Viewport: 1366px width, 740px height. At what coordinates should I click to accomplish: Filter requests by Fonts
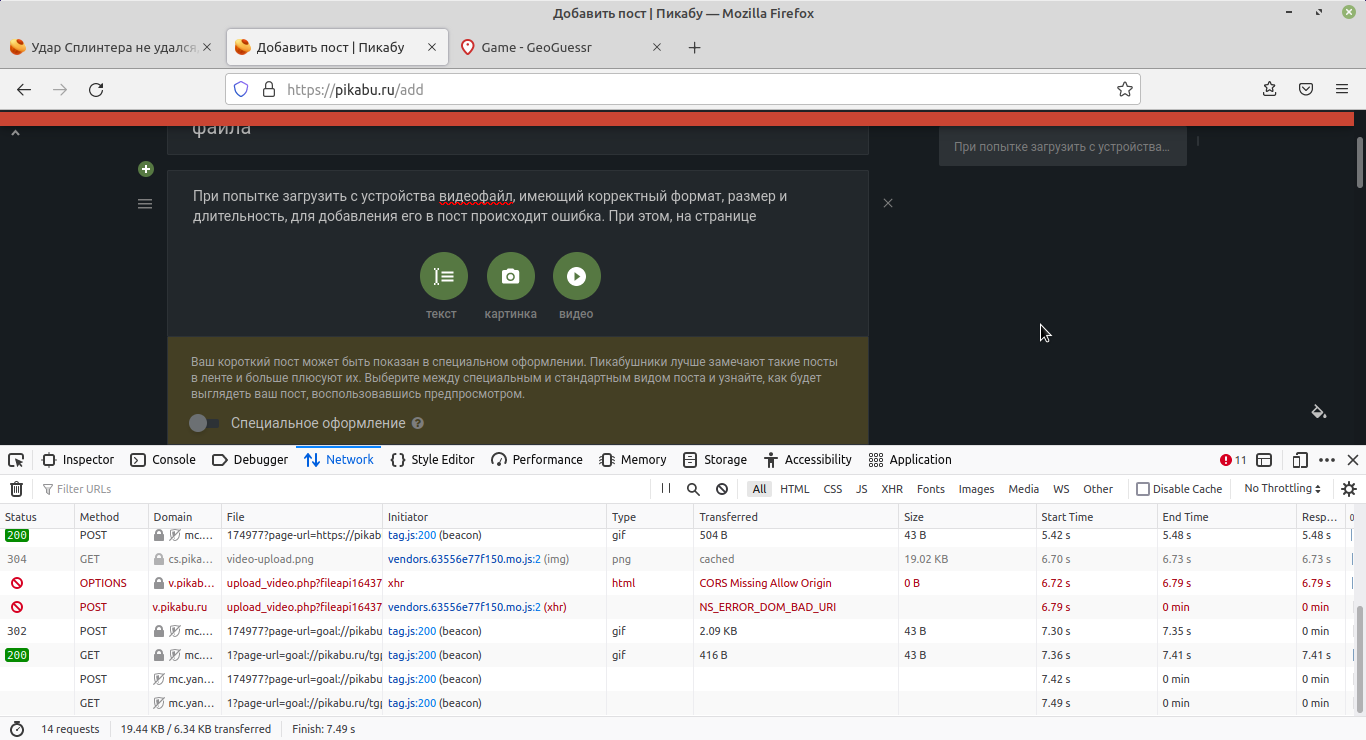point(931,489)
